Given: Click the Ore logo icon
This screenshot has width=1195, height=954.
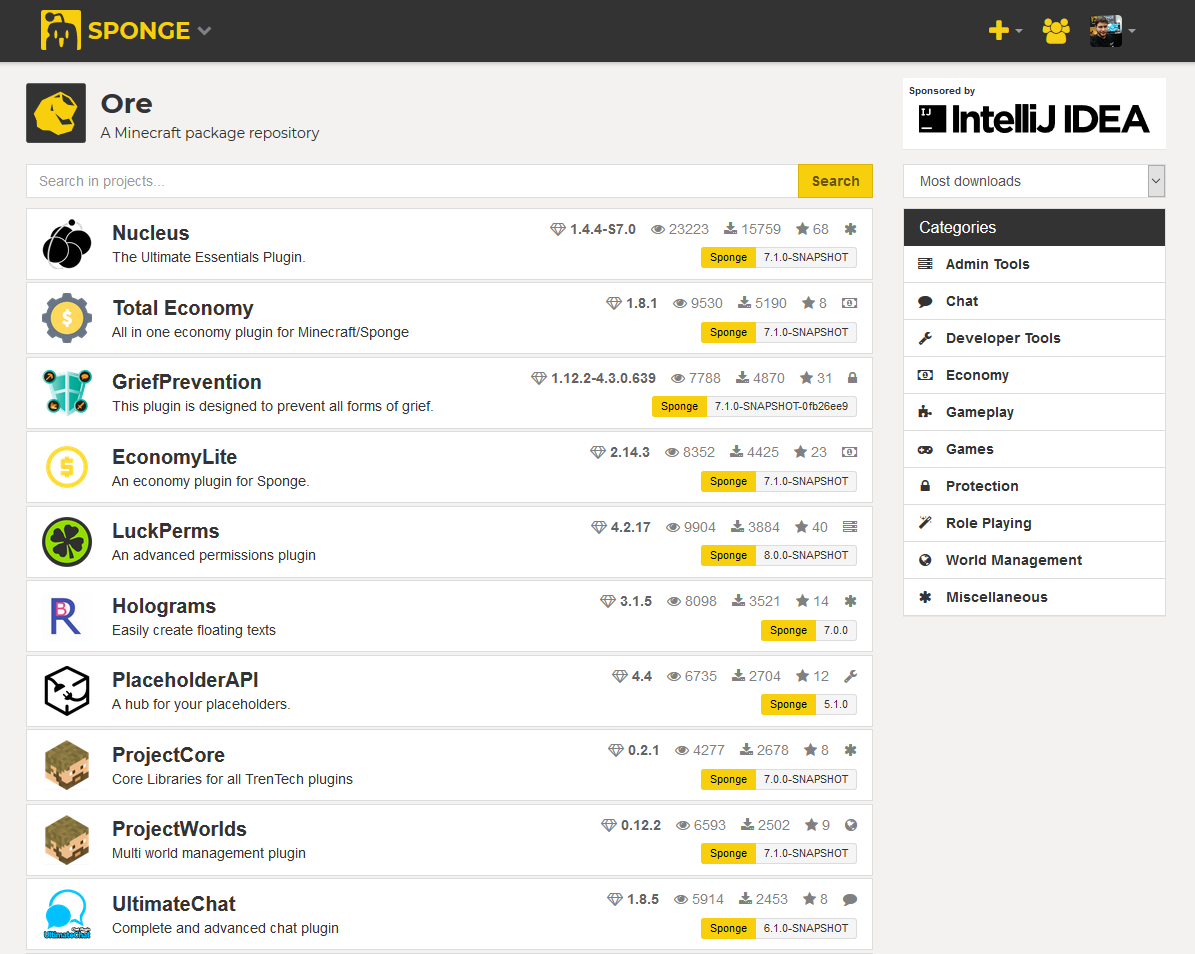Looking at the screenshot, I should (56, 113).
